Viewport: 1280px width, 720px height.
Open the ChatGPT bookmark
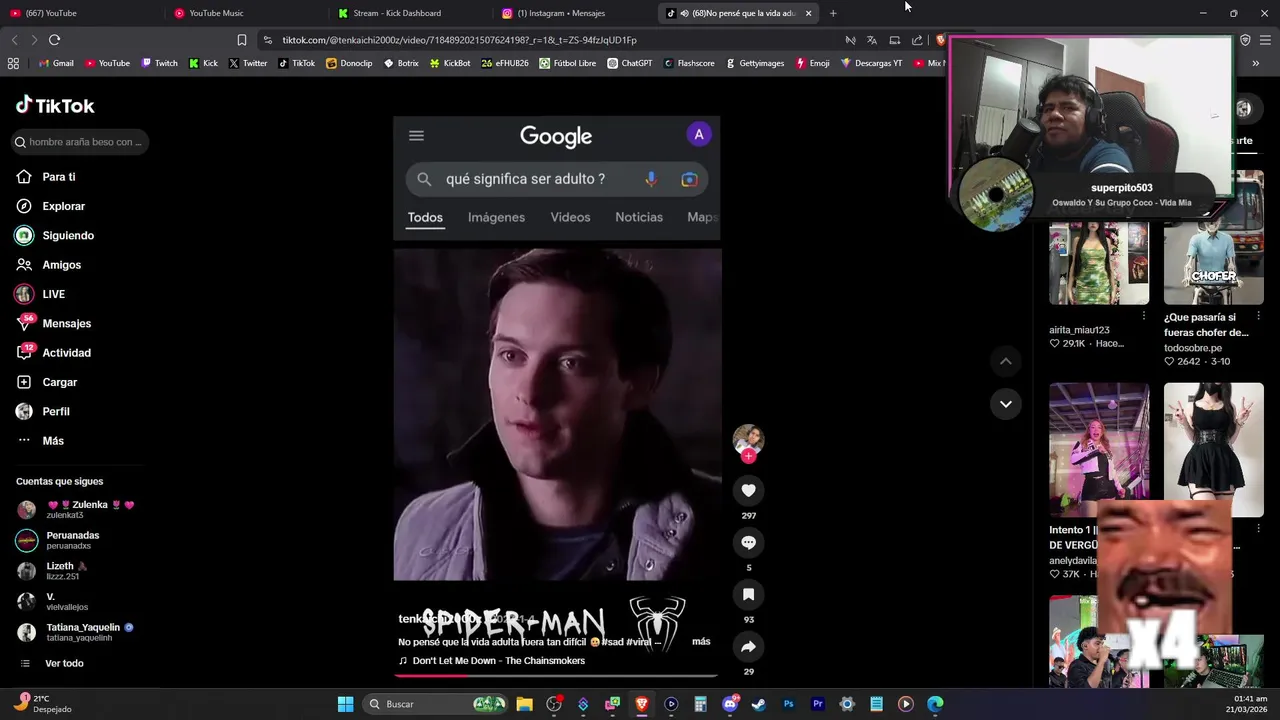[630, 63]
